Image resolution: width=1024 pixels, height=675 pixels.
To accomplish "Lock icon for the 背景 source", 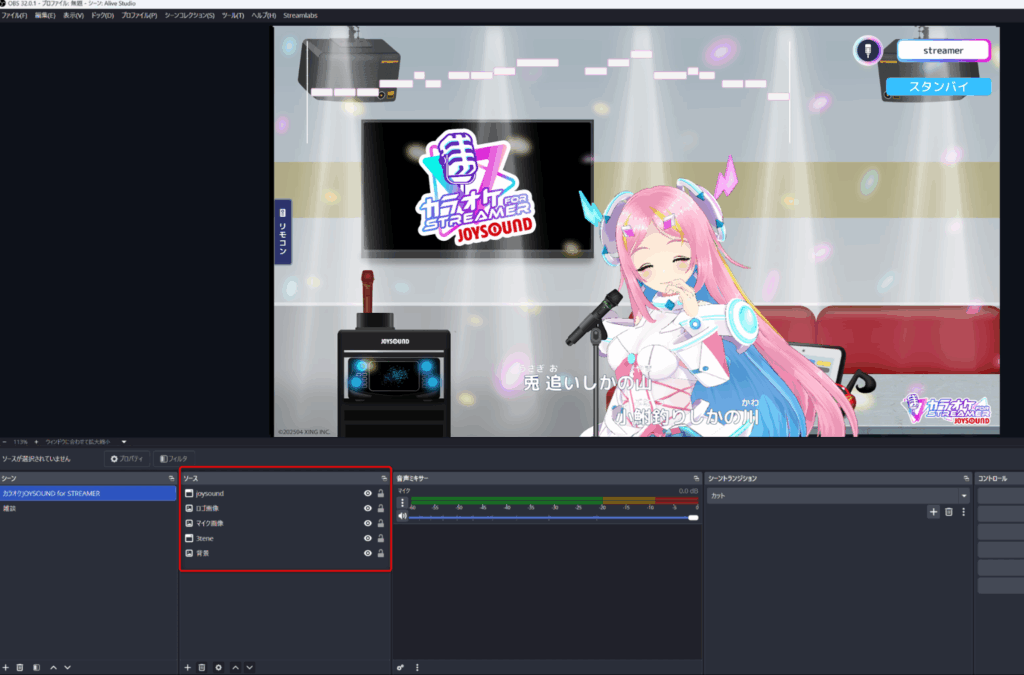I will (x=381, y=553).
